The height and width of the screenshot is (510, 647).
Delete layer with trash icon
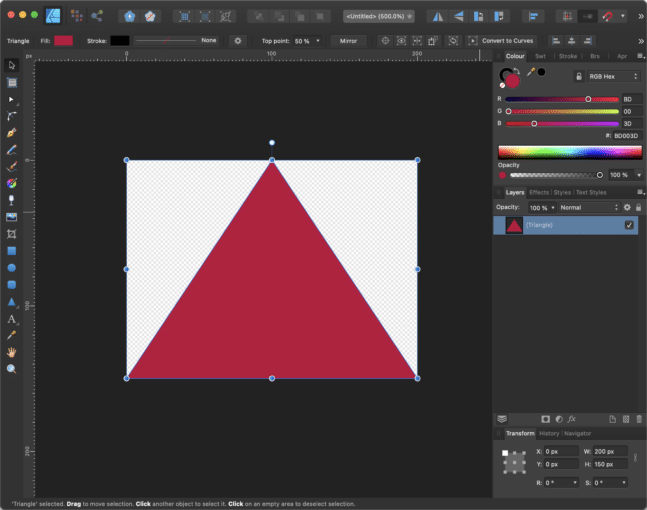pyautogui.click(x=639, y=419)
